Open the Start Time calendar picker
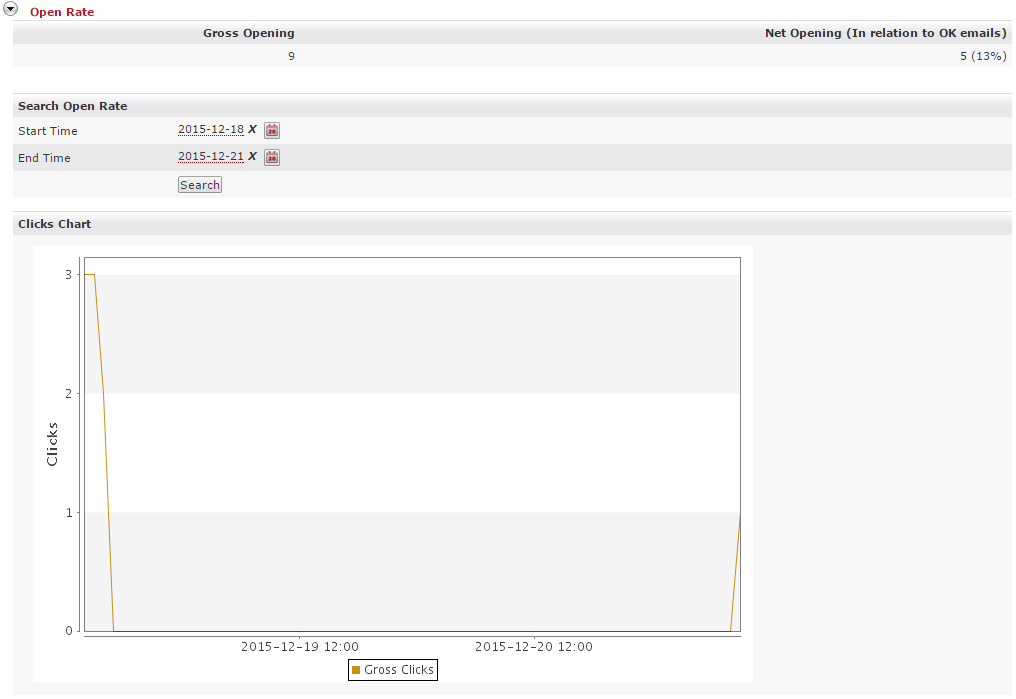This screenshot has width=1016, height=699. (272, 130)
